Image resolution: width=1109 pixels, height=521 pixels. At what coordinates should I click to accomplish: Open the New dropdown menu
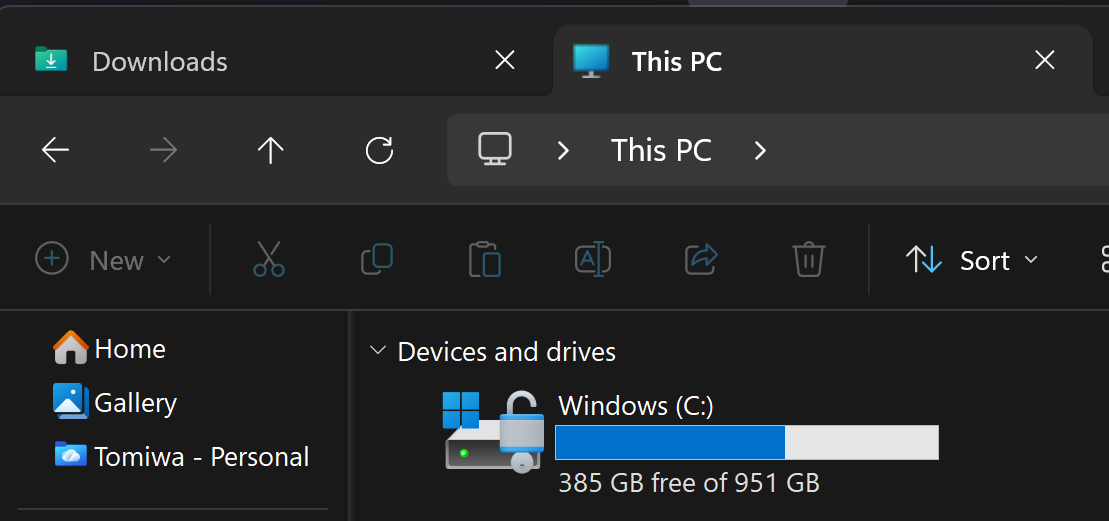click(103, 259)
